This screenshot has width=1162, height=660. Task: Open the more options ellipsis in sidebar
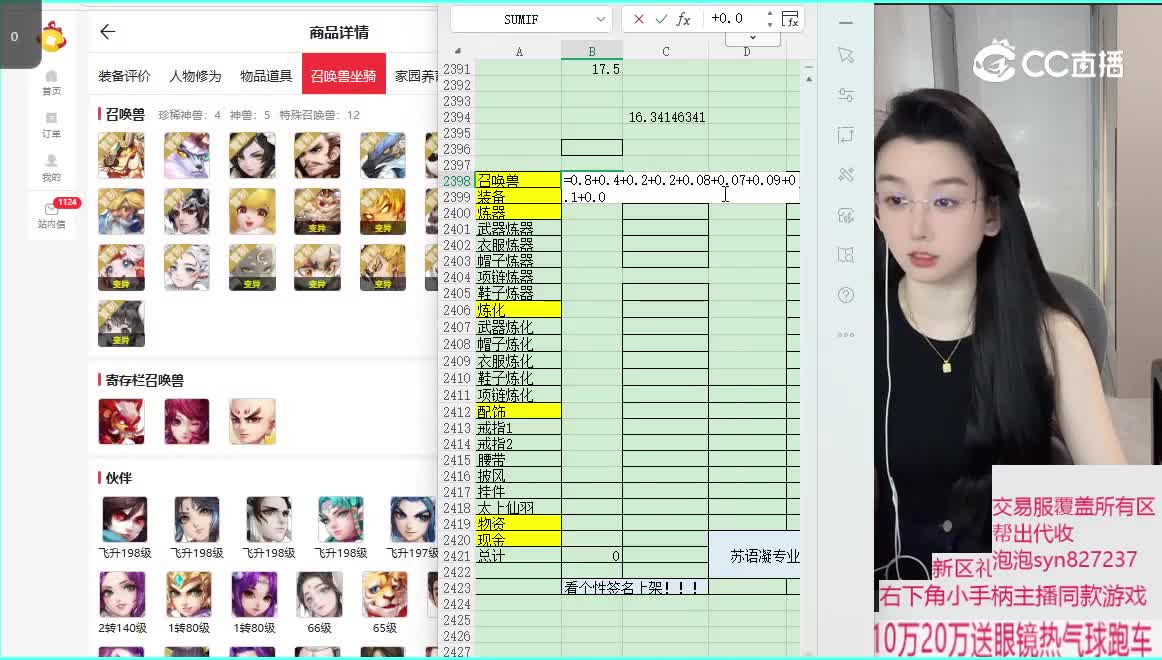click(846, 335)
